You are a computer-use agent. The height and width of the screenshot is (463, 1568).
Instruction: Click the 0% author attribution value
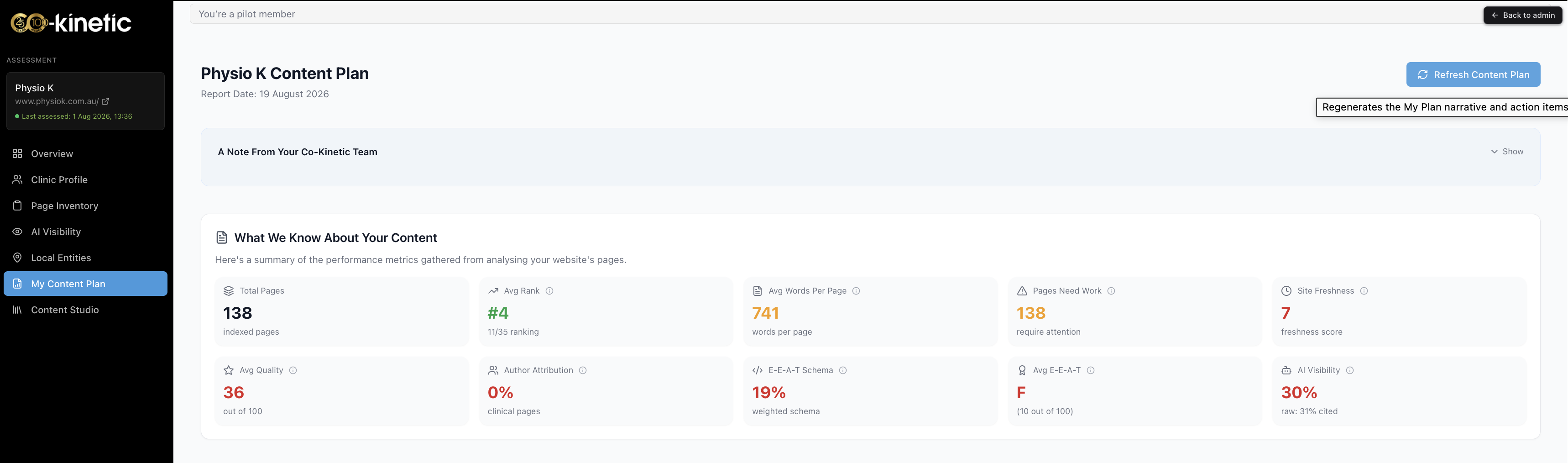[500, 392]
